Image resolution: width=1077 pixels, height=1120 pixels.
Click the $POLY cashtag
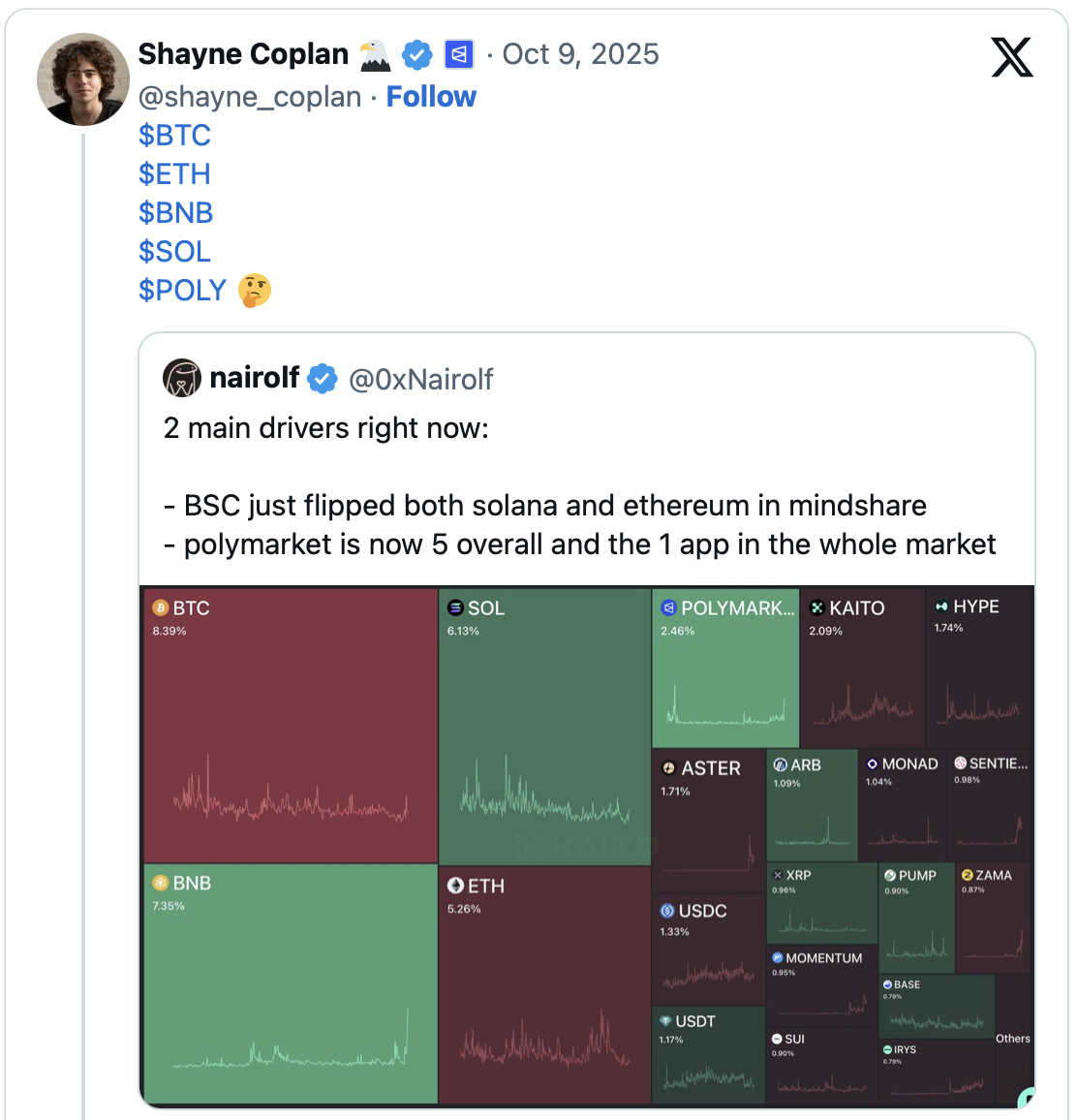[x=182, y=291]
